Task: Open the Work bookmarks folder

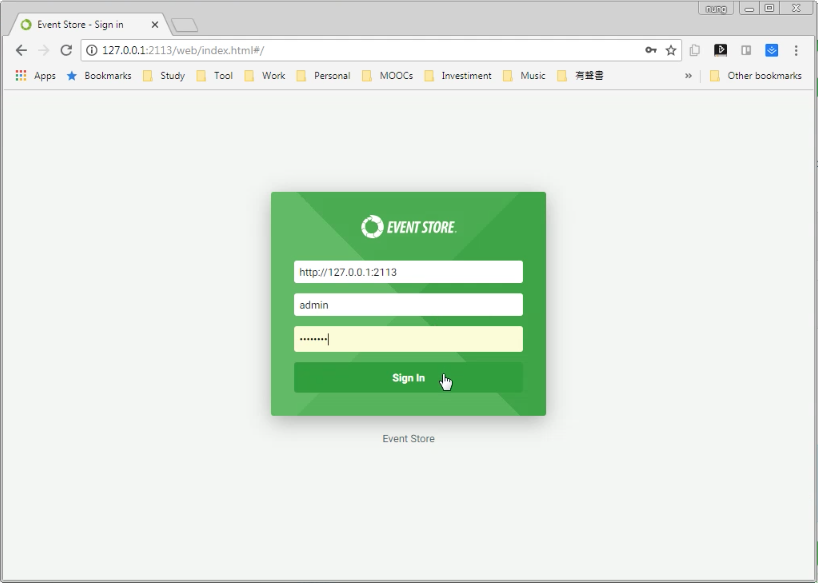Action: 265,76
